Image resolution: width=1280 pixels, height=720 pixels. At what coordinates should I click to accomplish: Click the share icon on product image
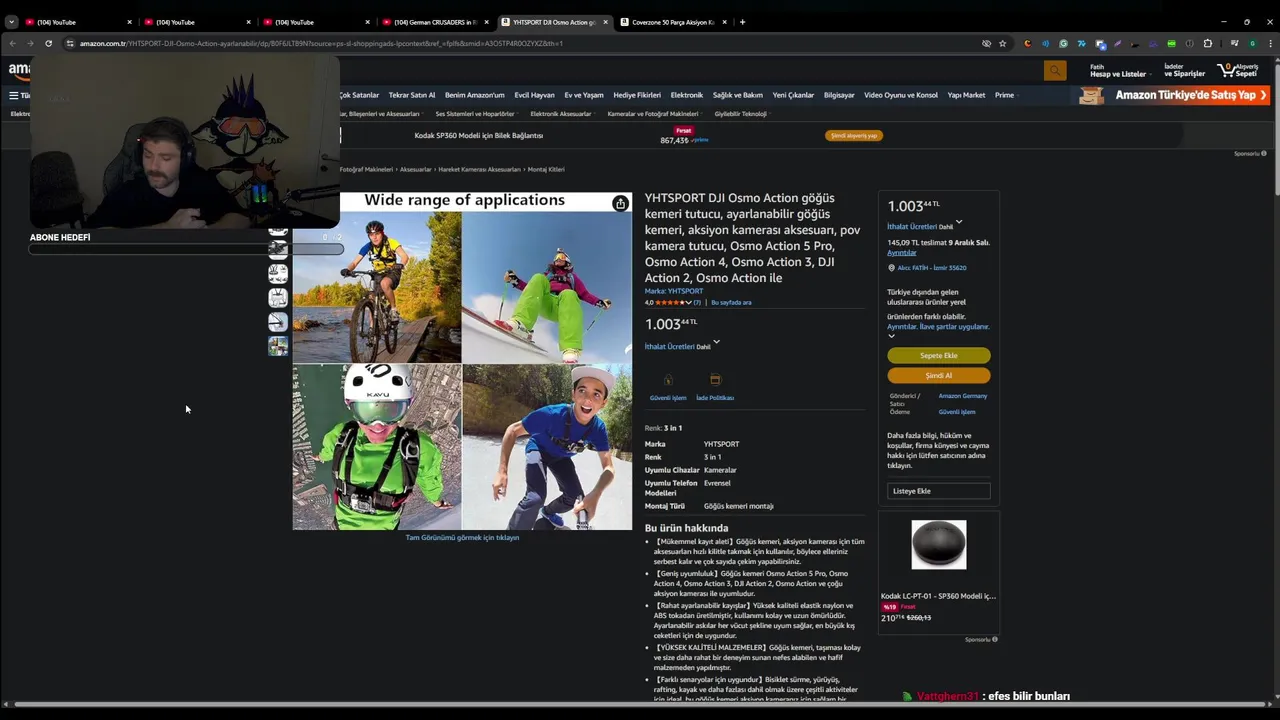click(x=620, y=204)
